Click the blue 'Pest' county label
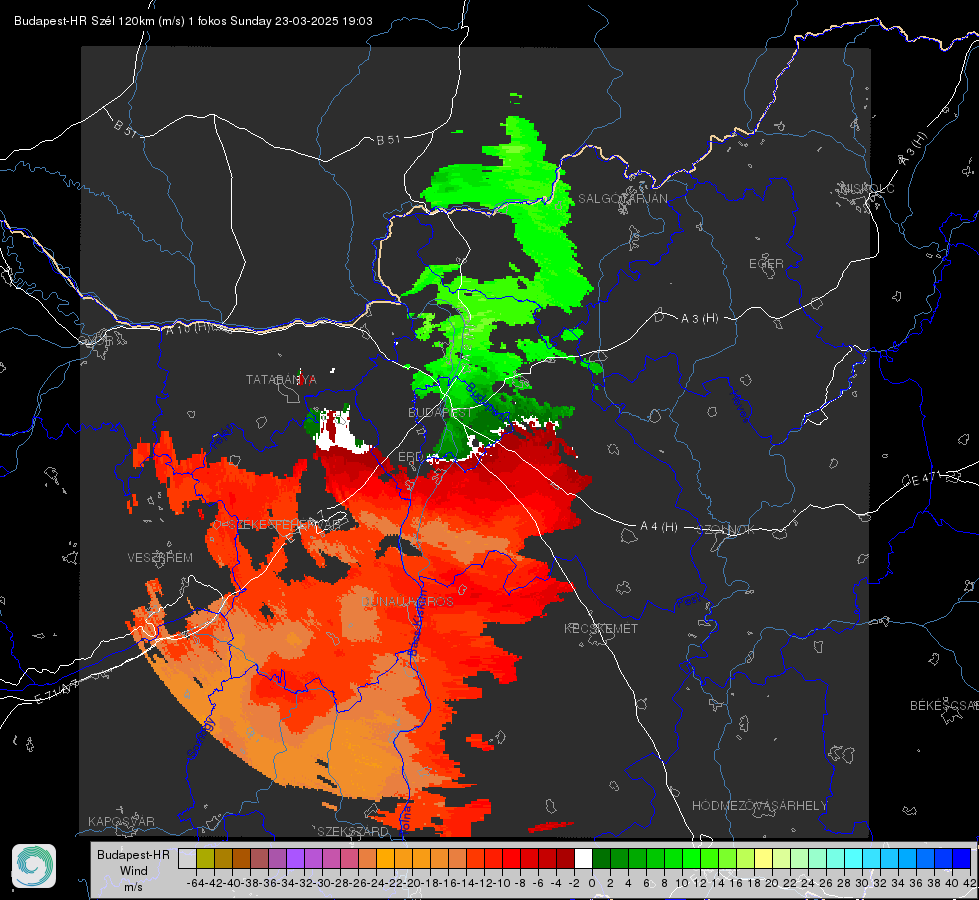This screenshot has width=979, height=900. tap(689, 601)
